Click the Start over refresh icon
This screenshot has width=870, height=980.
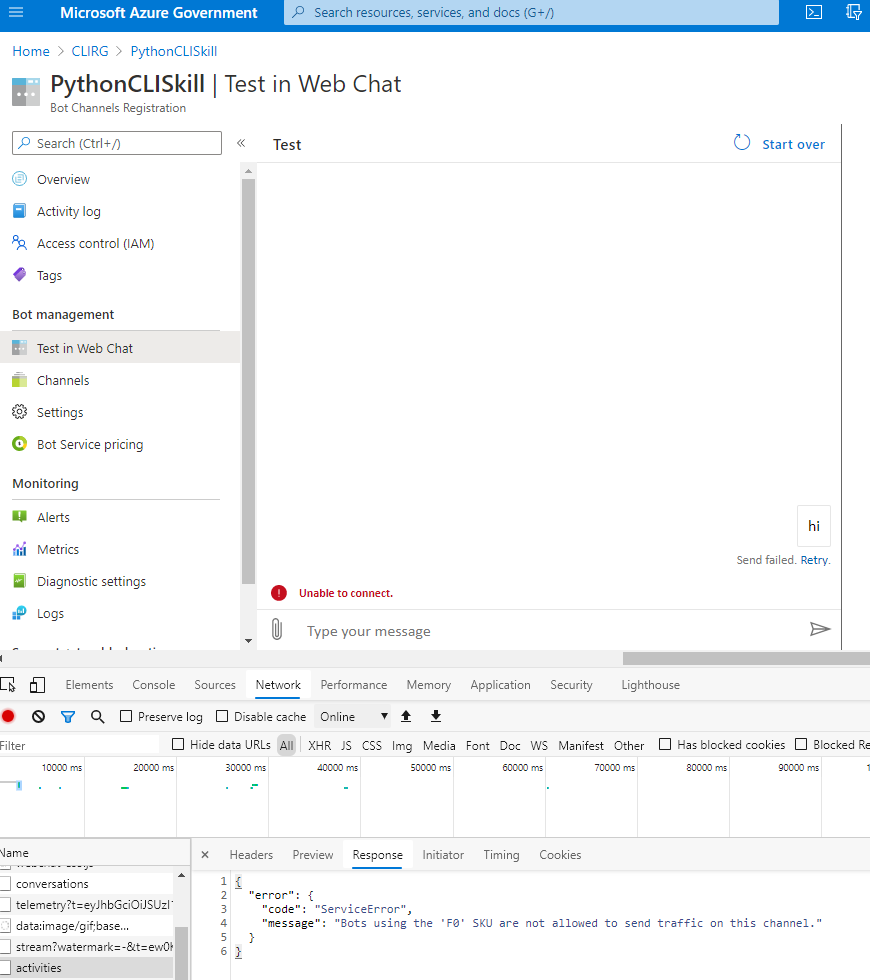pyautogui.click(x=742, y=143)
